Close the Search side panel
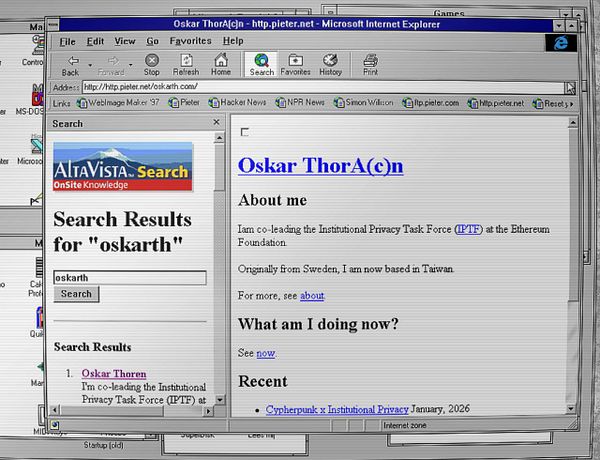This screenshot has width=600, height=460. click(x=216, y=122)
